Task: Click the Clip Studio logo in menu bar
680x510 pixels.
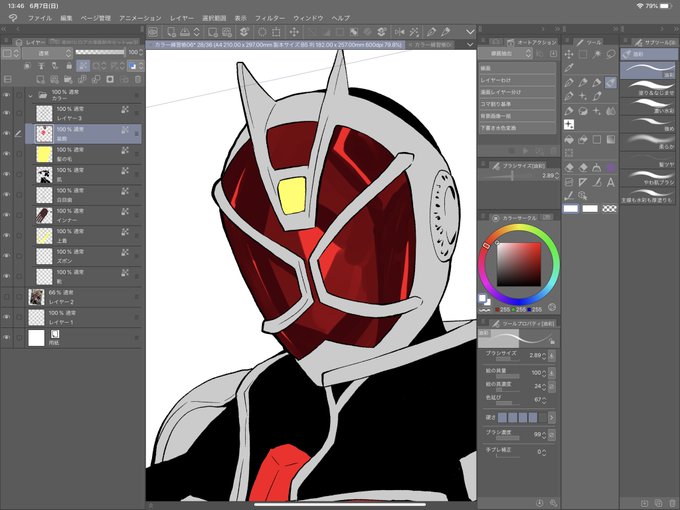Action: point(13,18)
